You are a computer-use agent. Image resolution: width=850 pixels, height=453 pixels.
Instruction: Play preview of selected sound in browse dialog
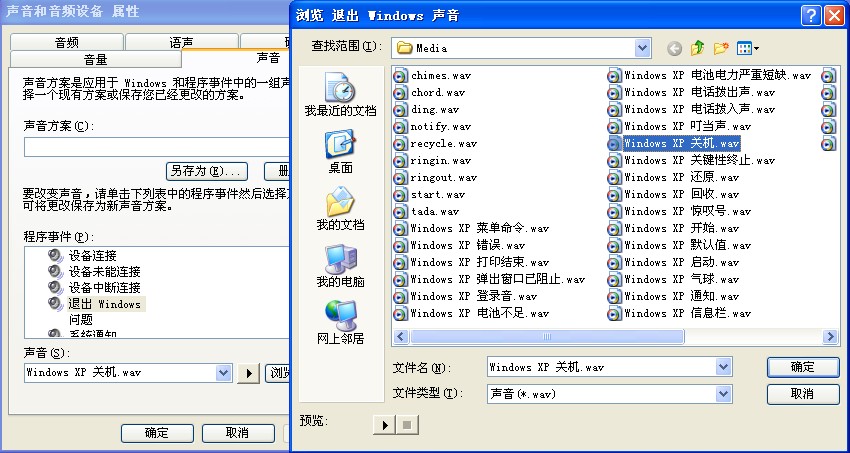384,425
